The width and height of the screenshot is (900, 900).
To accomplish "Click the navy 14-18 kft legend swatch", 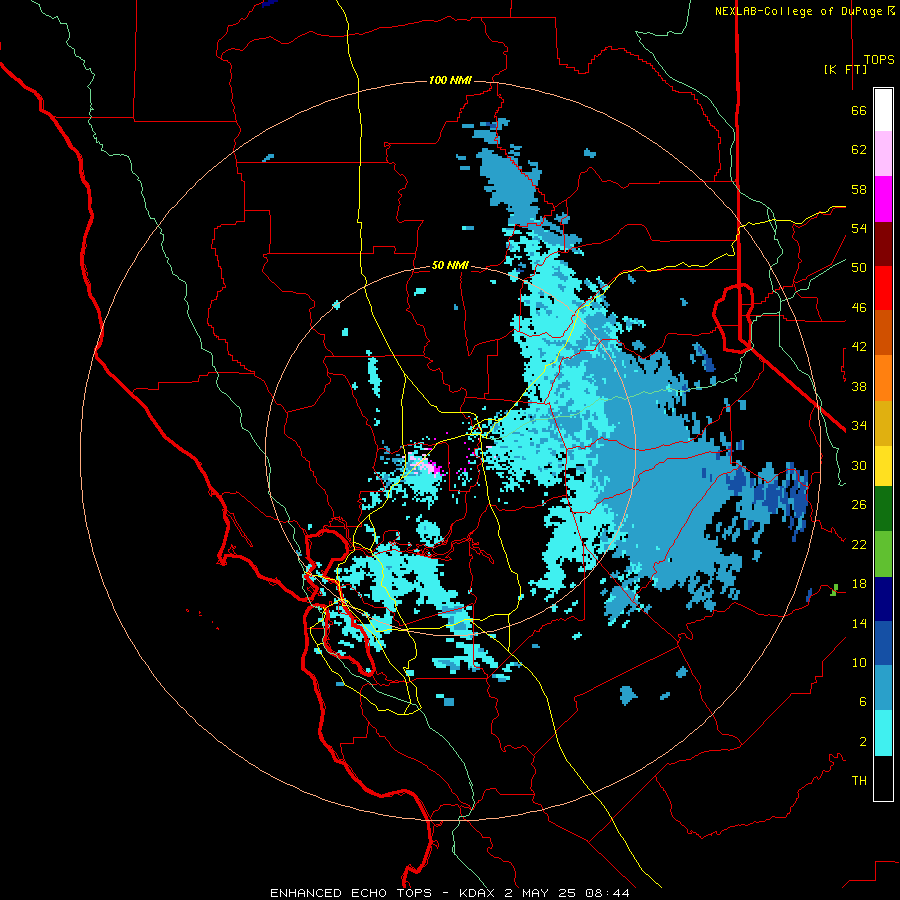I will coord(883,599).
